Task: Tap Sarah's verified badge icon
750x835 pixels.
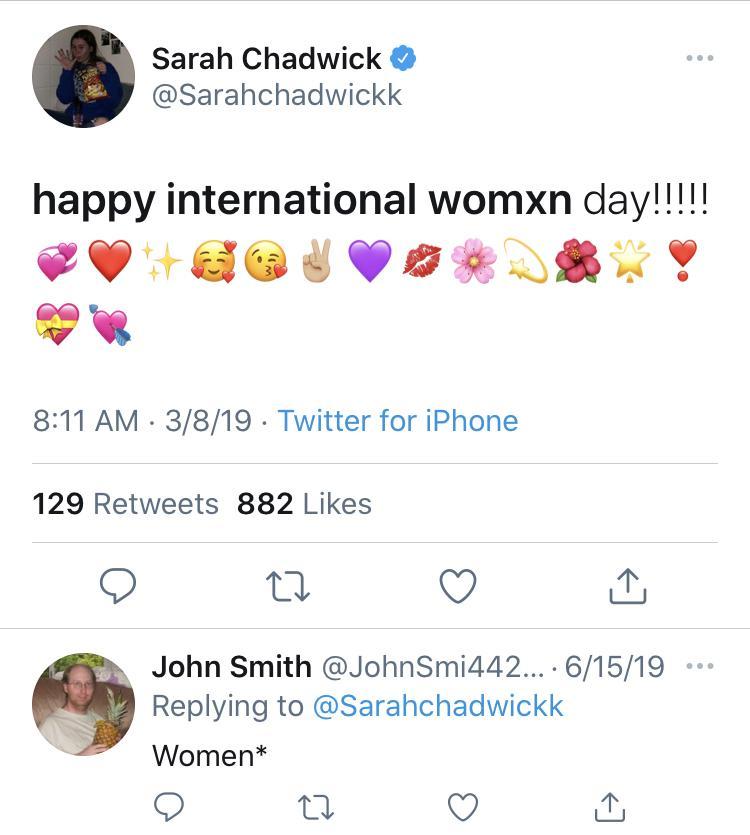Action: click(403, 58)
